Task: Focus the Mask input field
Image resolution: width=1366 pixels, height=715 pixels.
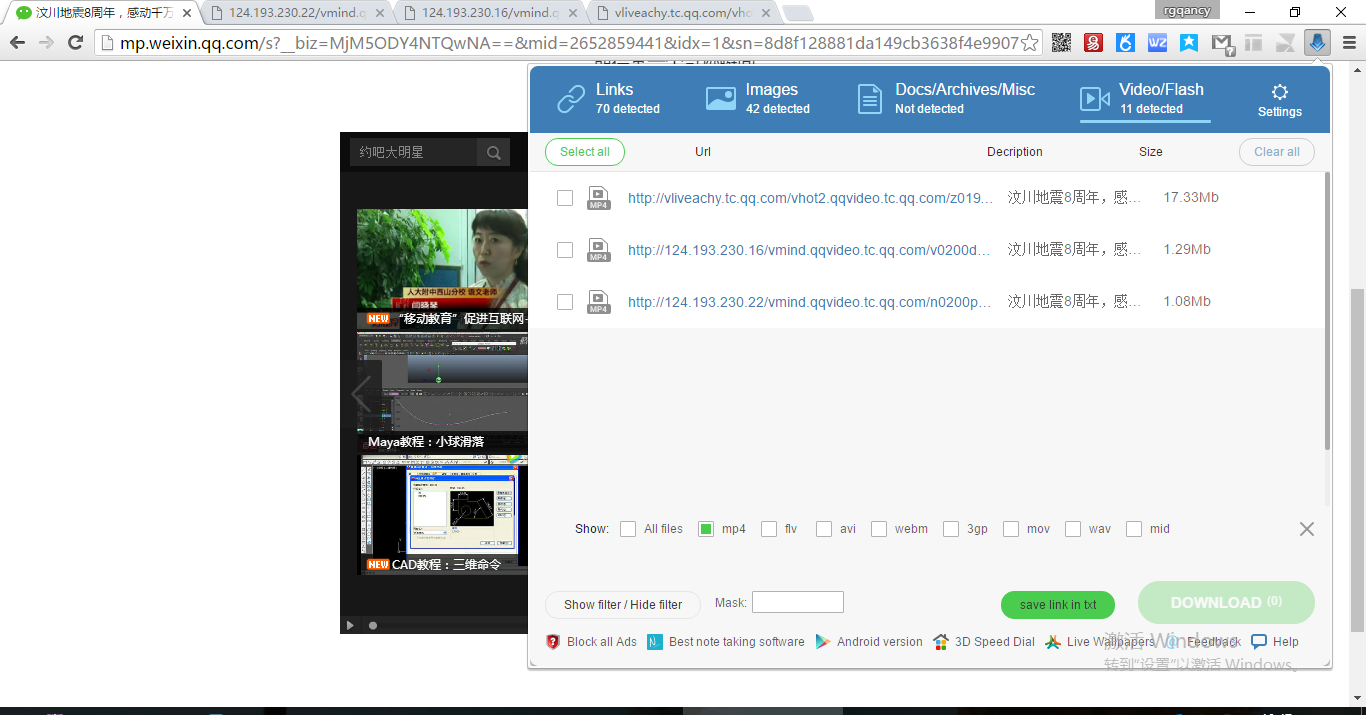Action: click(x=798, y=602)
